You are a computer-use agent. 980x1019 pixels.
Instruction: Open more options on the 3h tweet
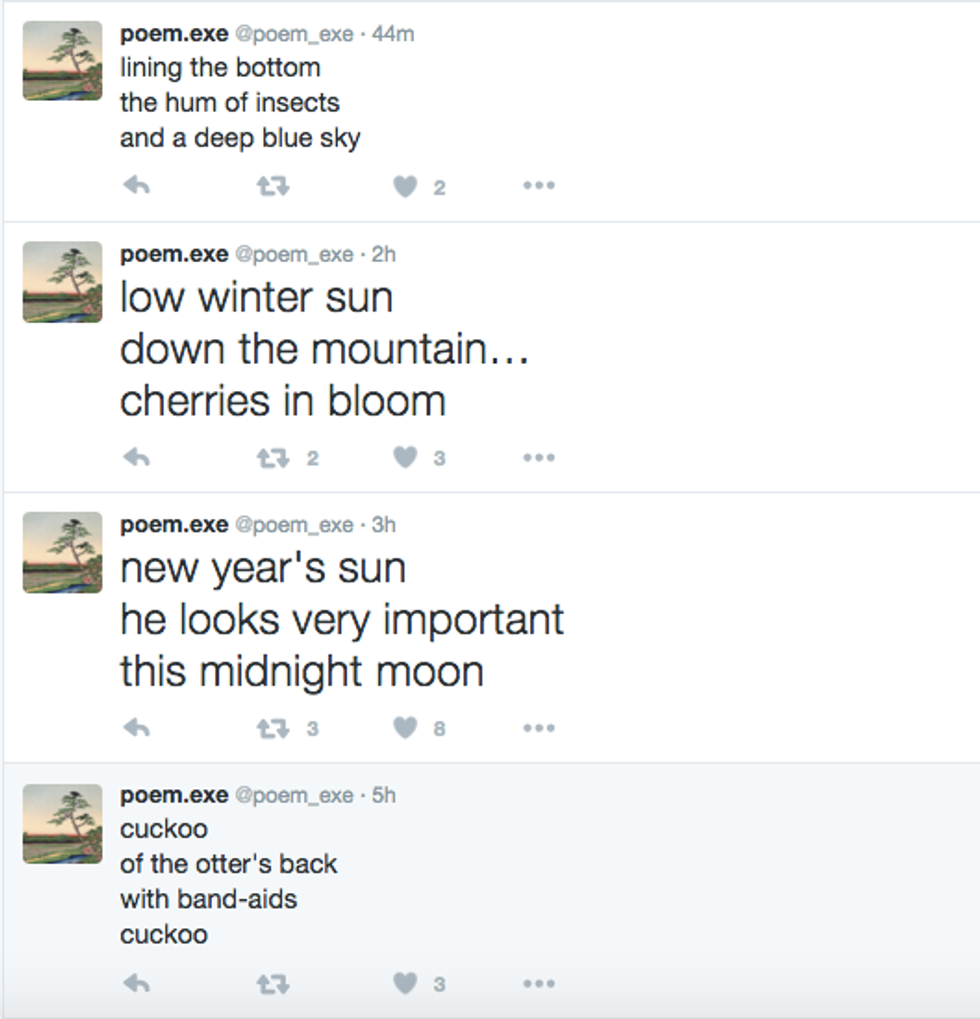[x=538, y=728]
